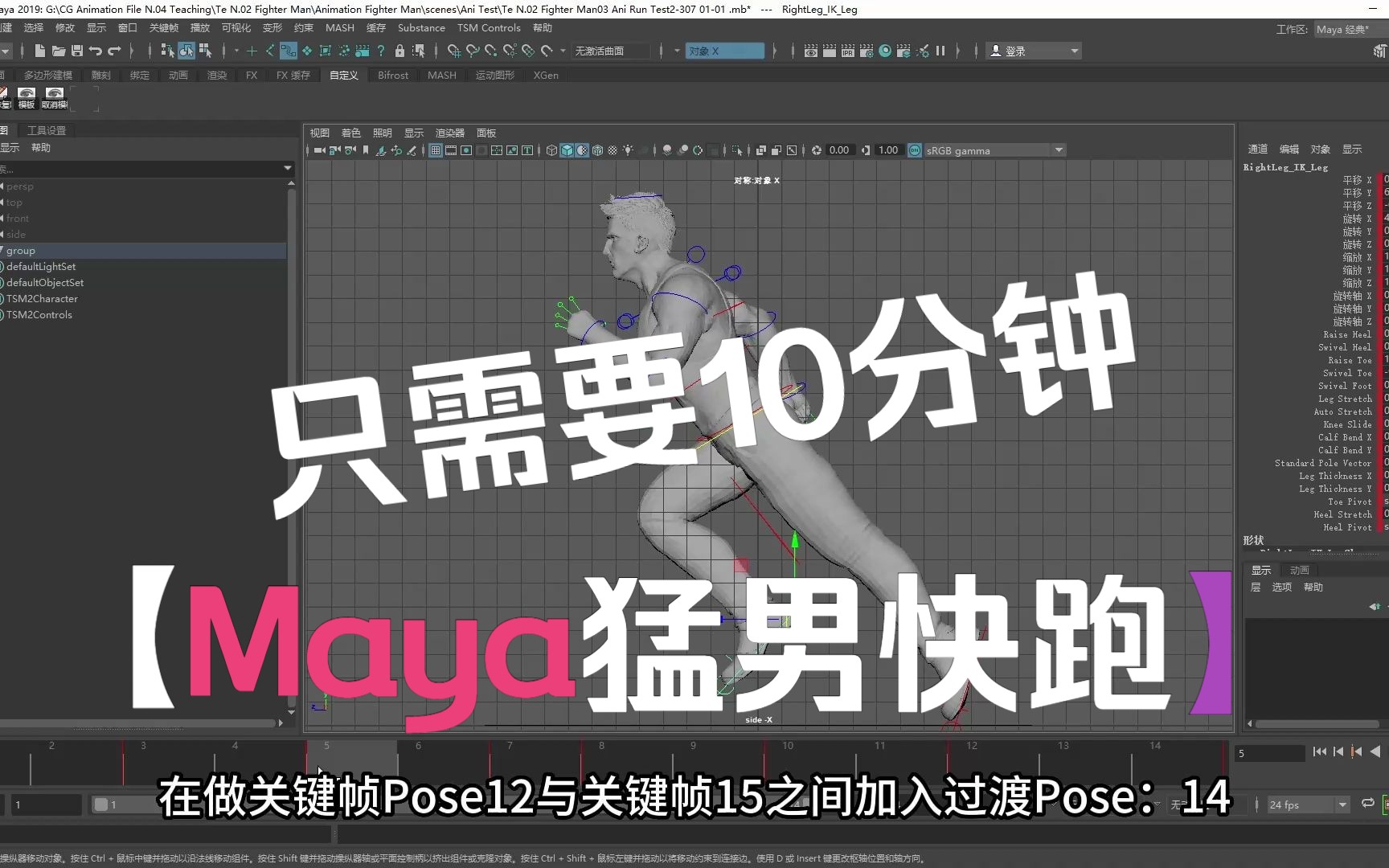The width and height of the screenshot is (1389, 868).
Task: Switch layer editor to 动画 tab
Action: 1300,570
